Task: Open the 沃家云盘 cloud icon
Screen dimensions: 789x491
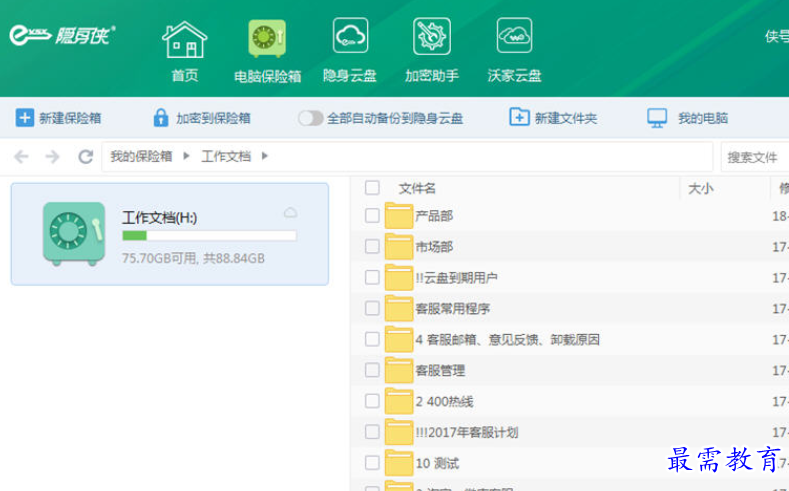Action: (x=514, y=38)
